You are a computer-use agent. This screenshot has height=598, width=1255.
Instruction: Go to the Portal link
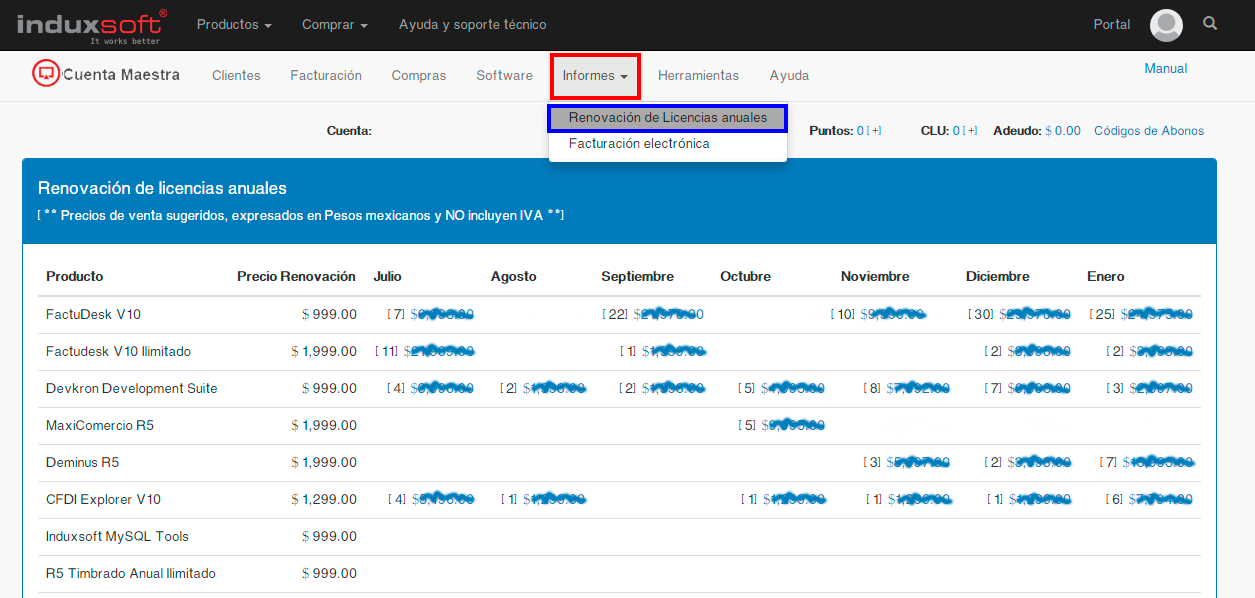pyautogui.click(x=1112, y=25)
